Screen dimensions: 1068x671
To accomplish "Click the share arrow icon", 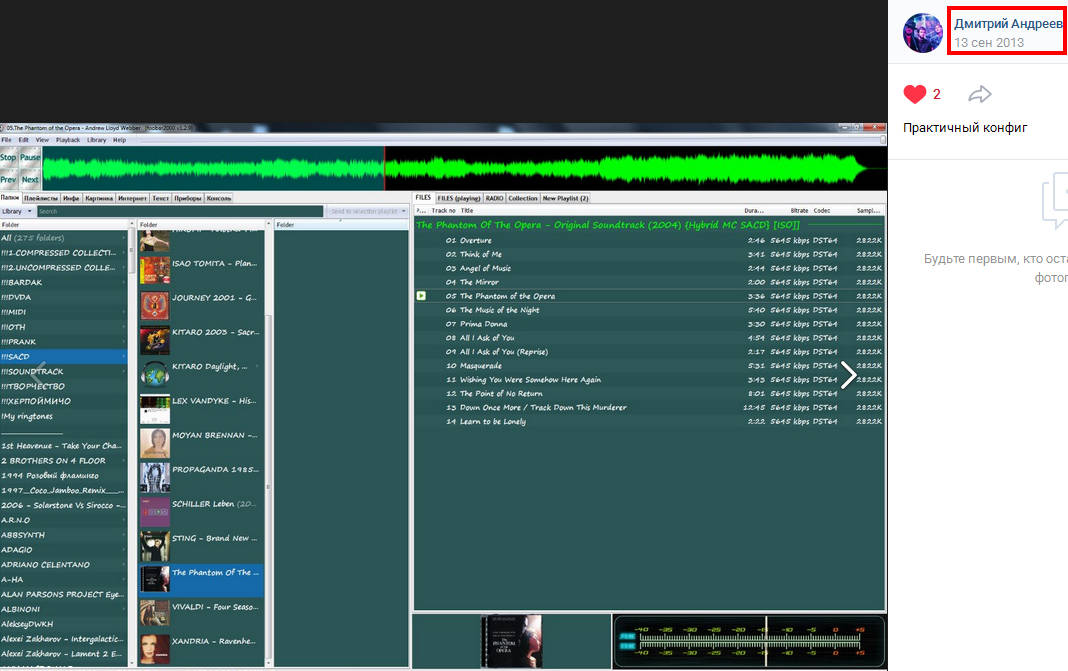I will point(980,94).
